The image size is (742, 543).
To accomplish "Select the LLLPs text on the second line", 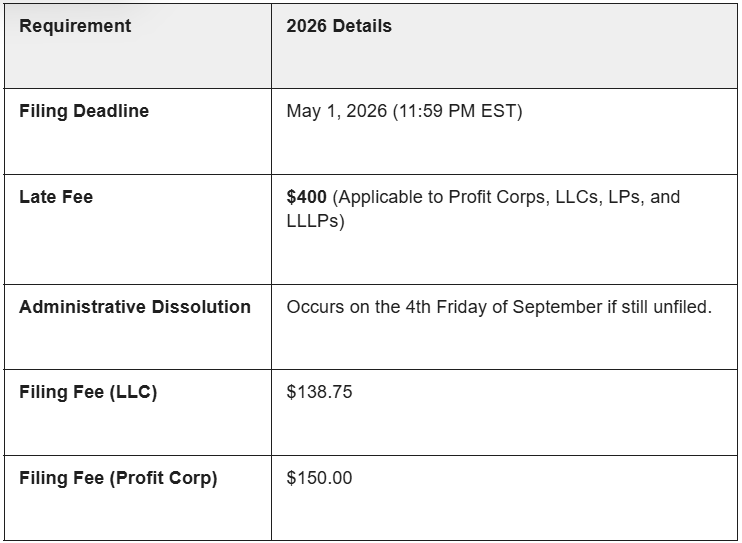I will coord(311,222).
